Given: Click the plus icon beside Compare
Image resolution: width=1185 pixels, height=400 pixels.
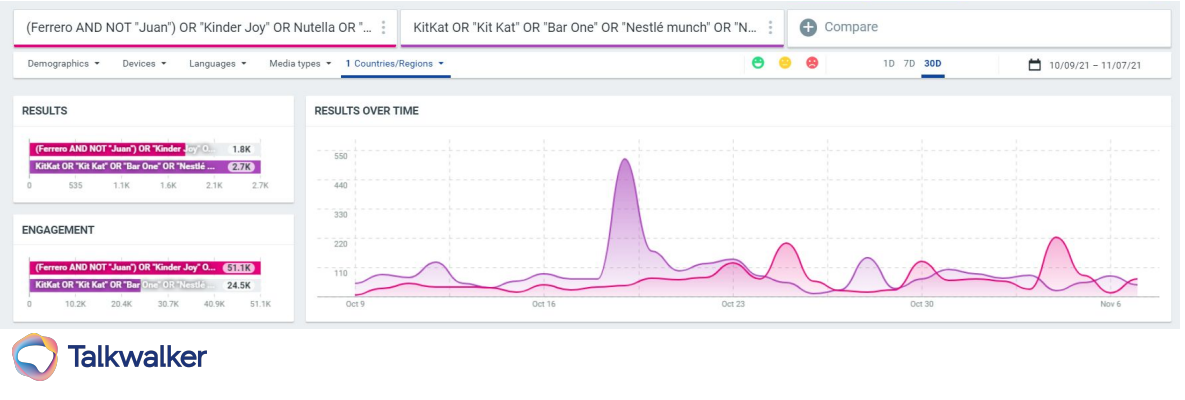Looking at the screenshot, I should click(x=809, y=27).
